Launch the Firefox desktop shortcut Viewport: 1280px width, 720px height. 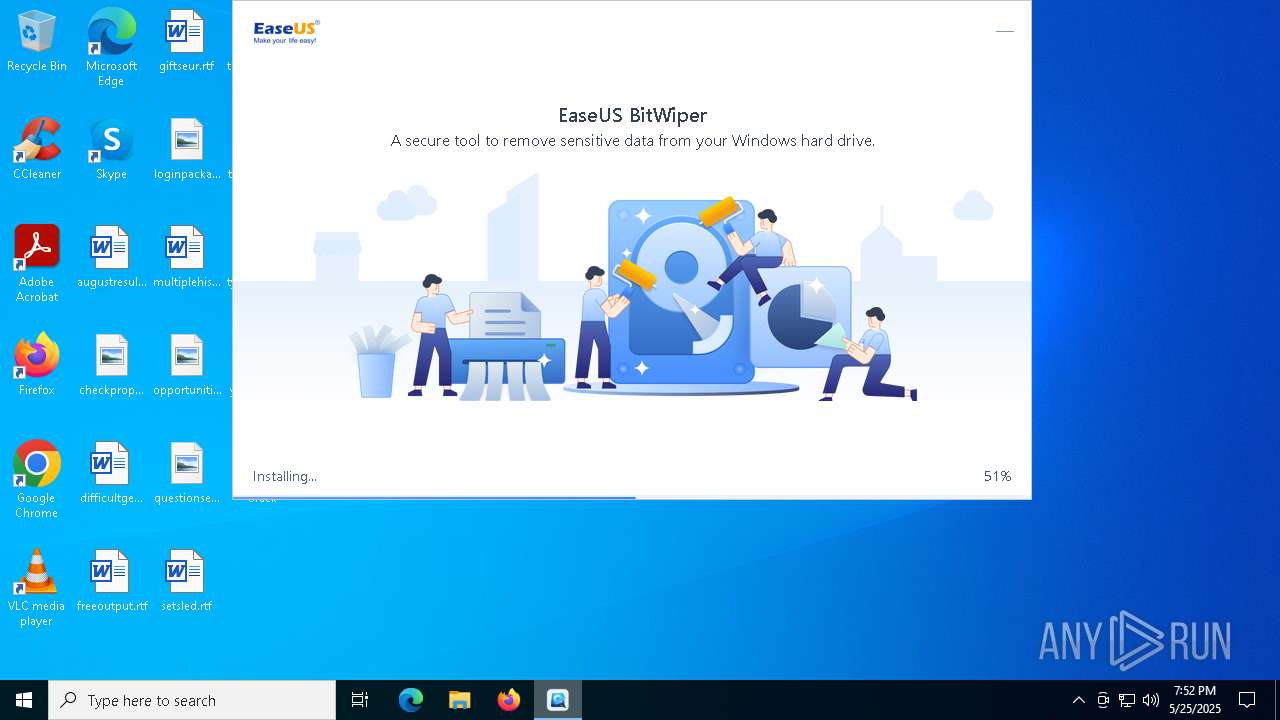click(37, 366)
